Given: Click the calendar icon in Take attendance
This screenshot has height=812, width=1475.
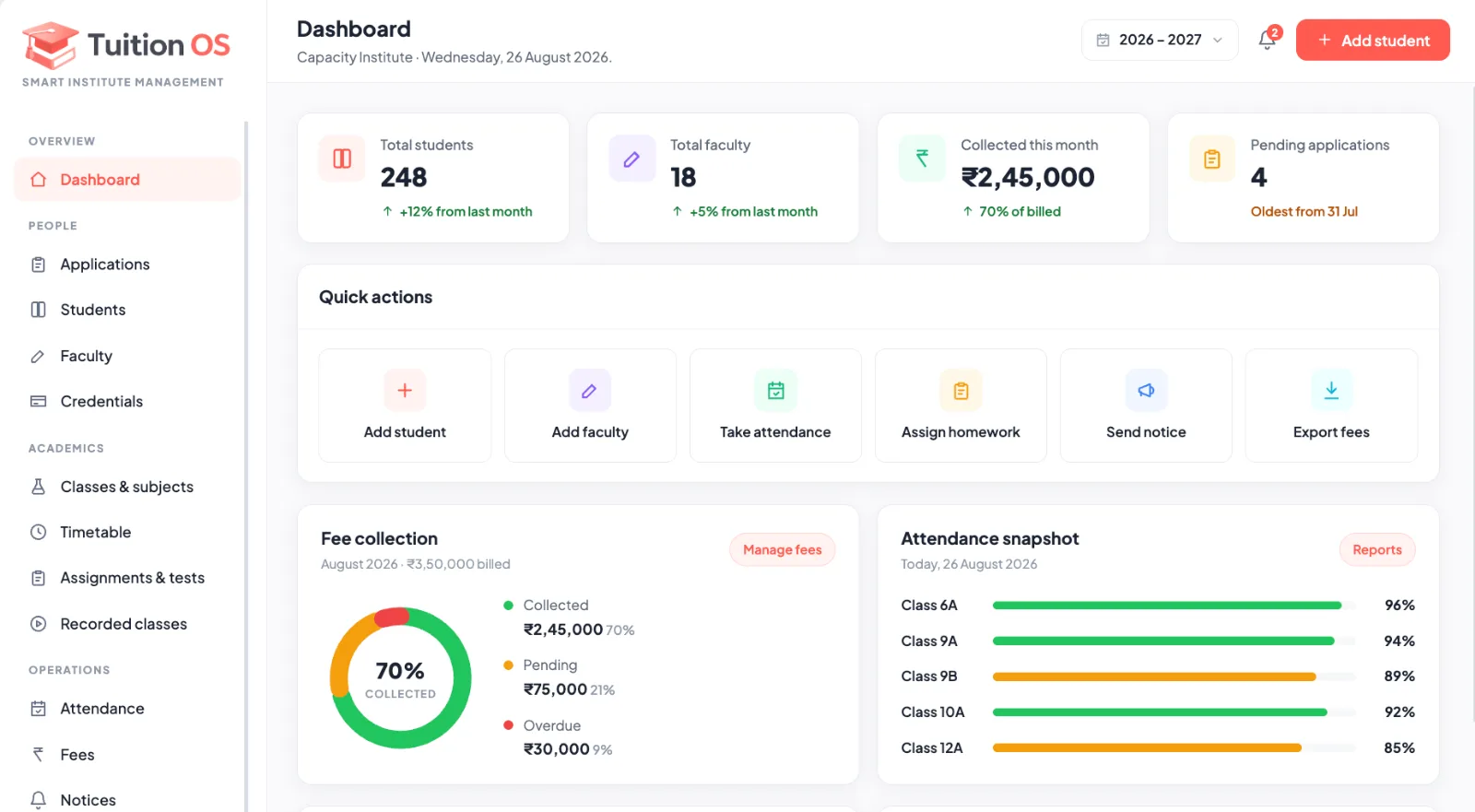Looking at the screenshot, I should point(775,390).
